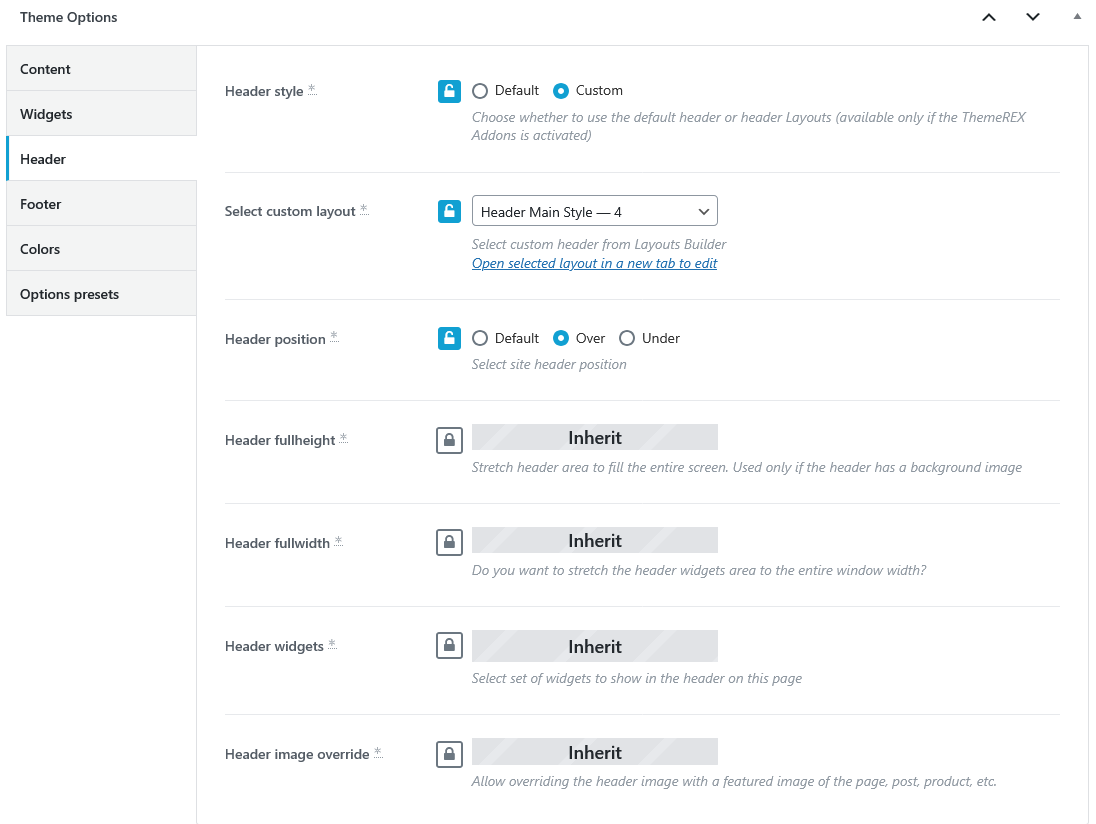This screenshot has width=1096, height=824.
Task: Open selected layout in a new tab link
Action: pyautogui.click(x=594, y=263)
